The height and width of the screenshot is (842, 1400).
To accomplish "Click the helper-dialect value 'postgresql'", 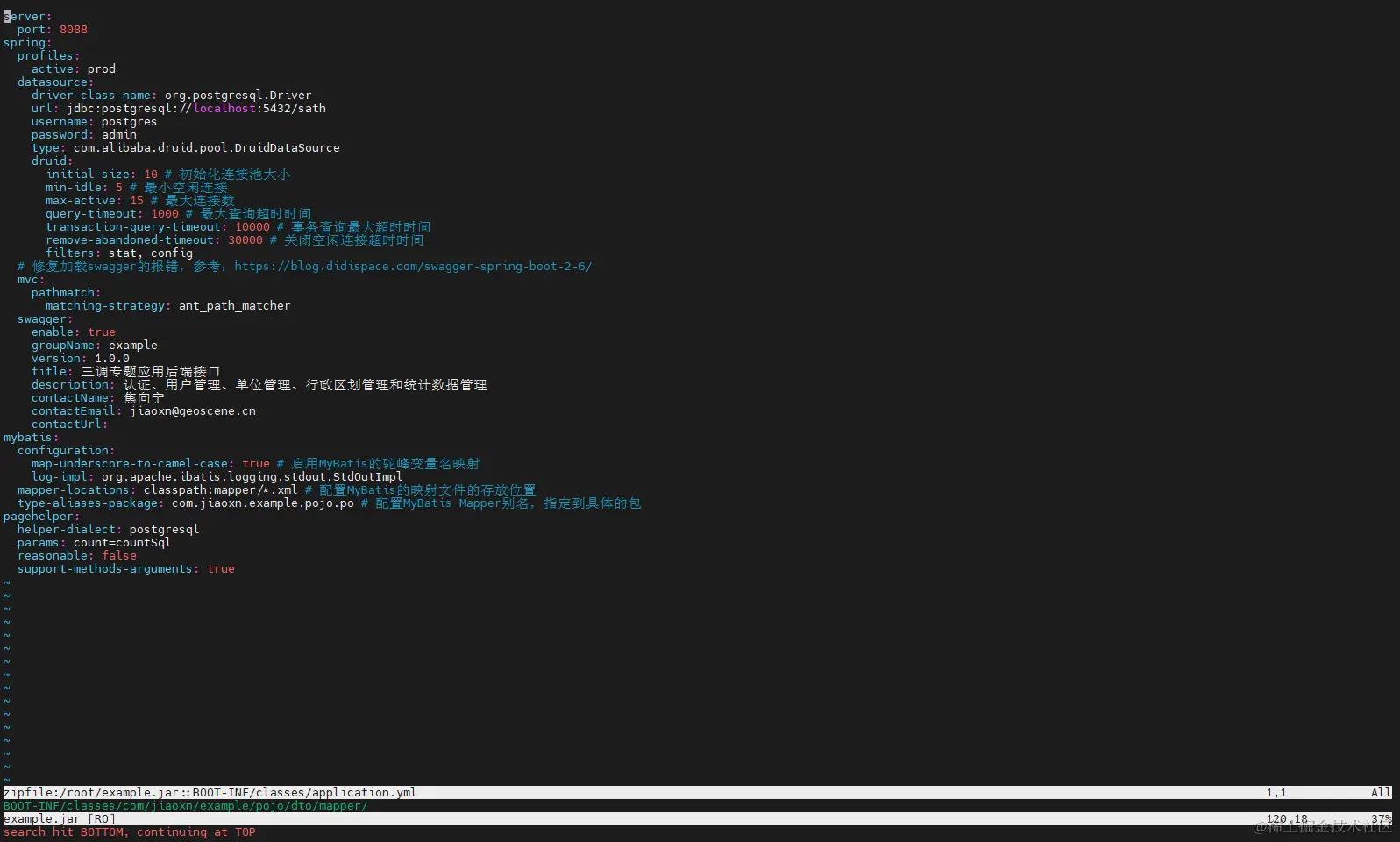I will click(x=165, y=530).
